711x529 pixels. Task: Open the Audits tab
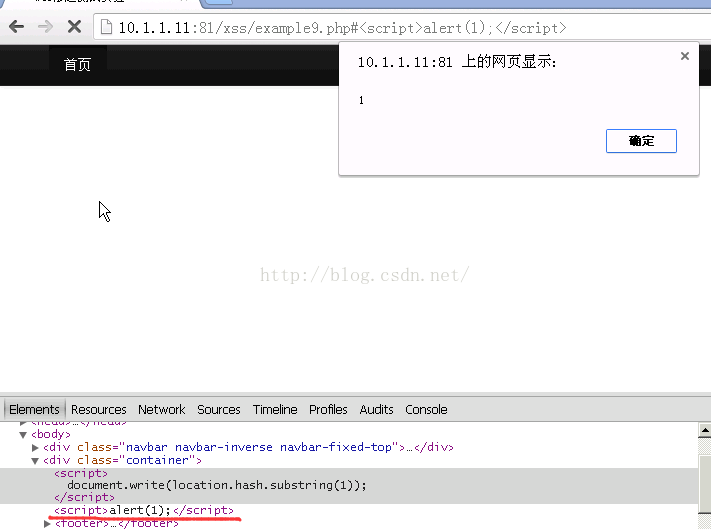pyautogui.click(x=376, y=409)
